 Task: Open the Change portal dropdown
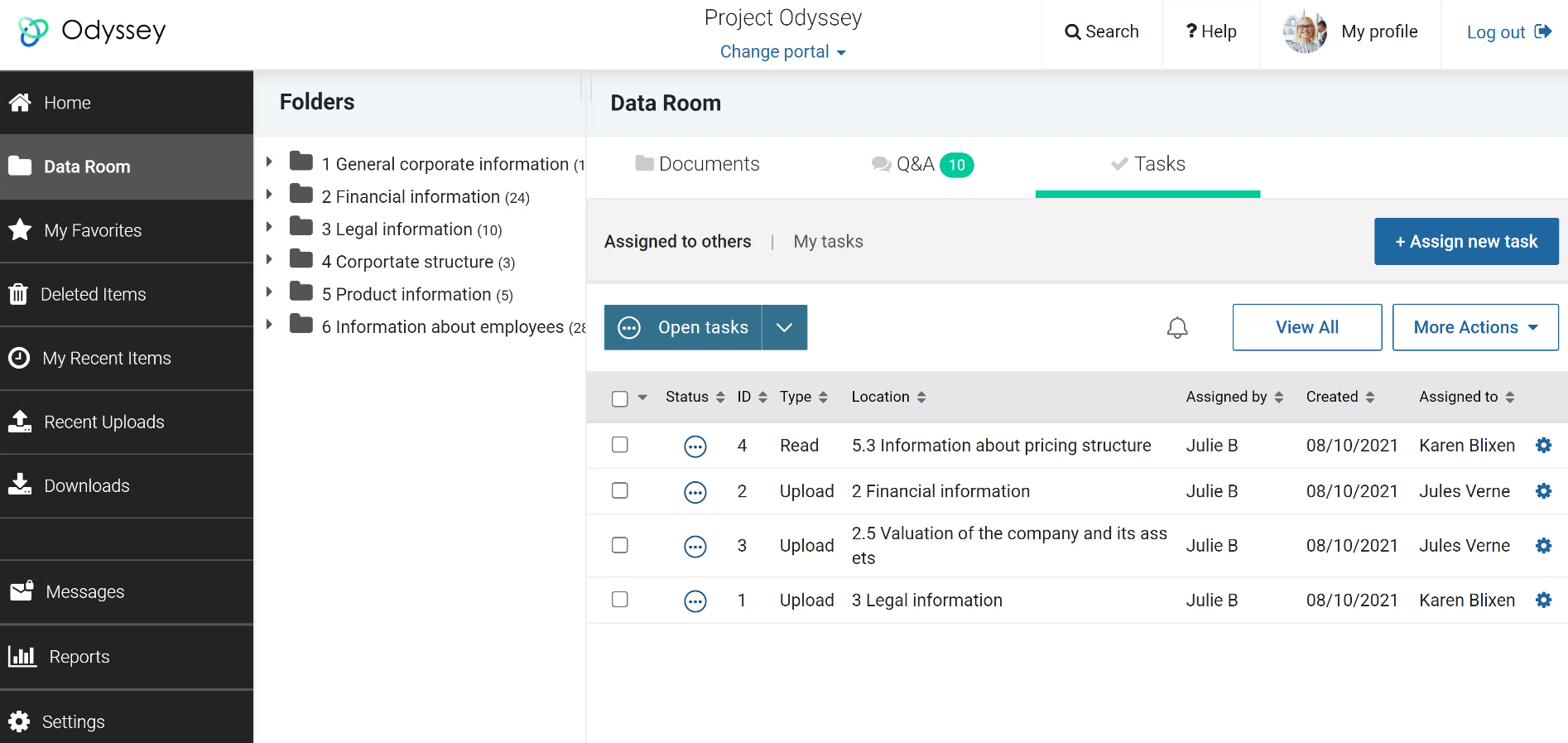click(x=782, y=52)
